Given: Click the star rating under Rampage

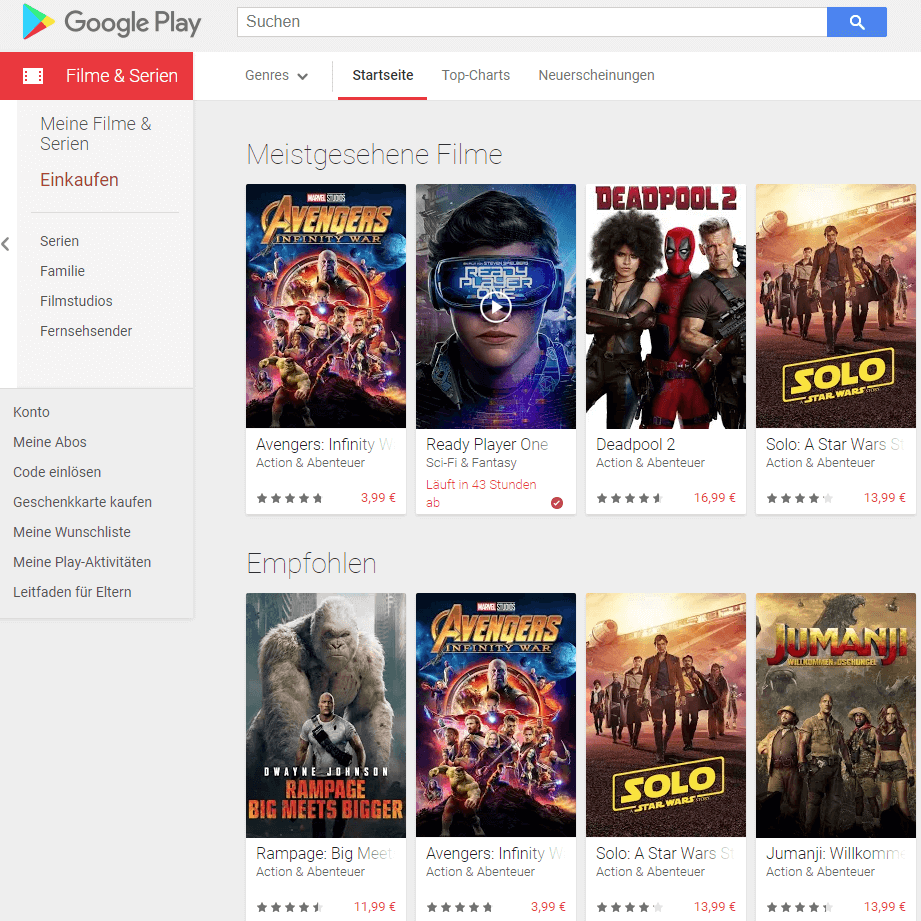Looking at the screenshot, I should coord(290,907).
